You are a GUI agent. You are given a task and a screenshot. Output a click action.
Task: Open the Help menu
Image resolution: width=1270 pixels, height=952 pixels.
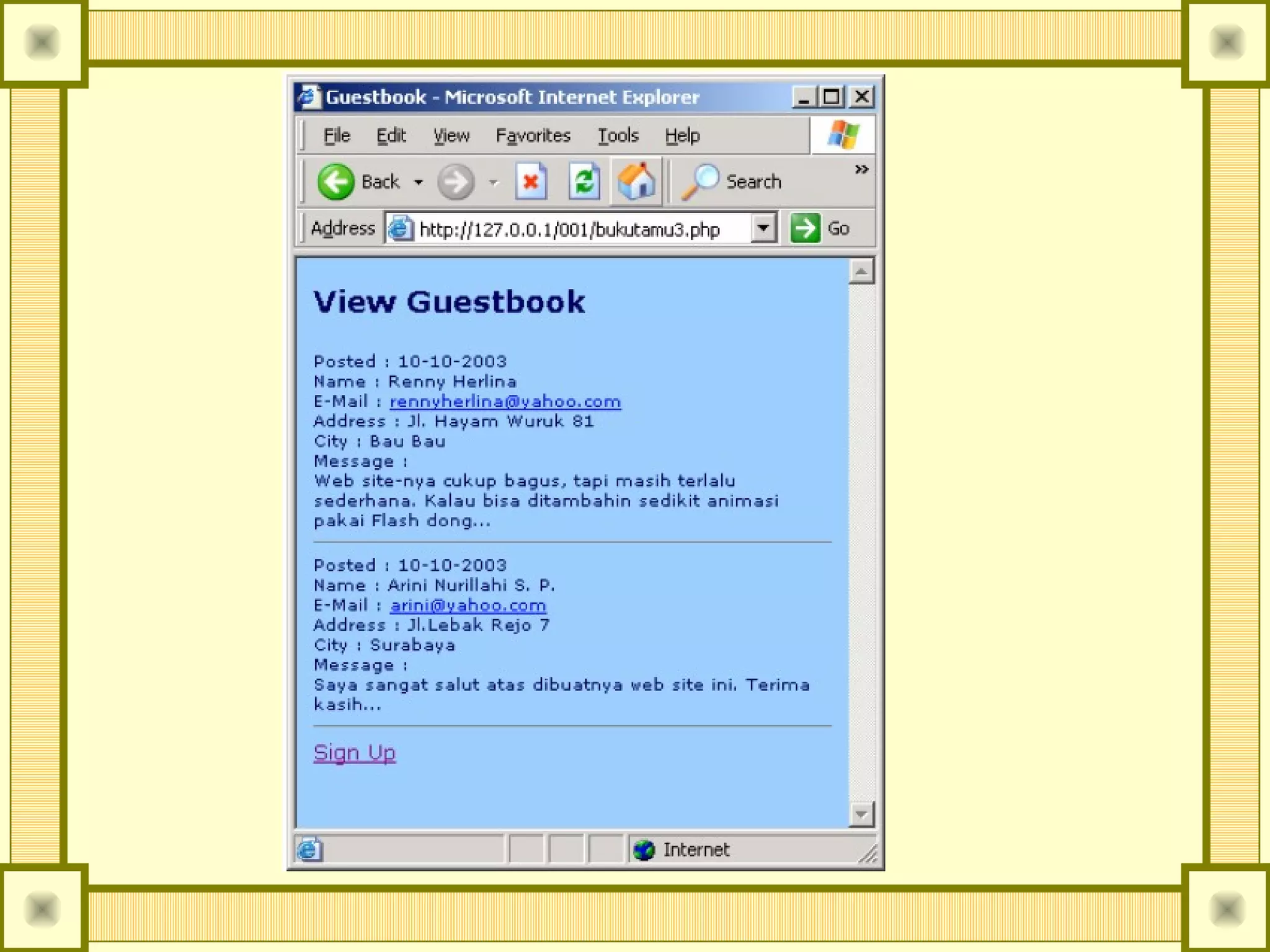682,135
